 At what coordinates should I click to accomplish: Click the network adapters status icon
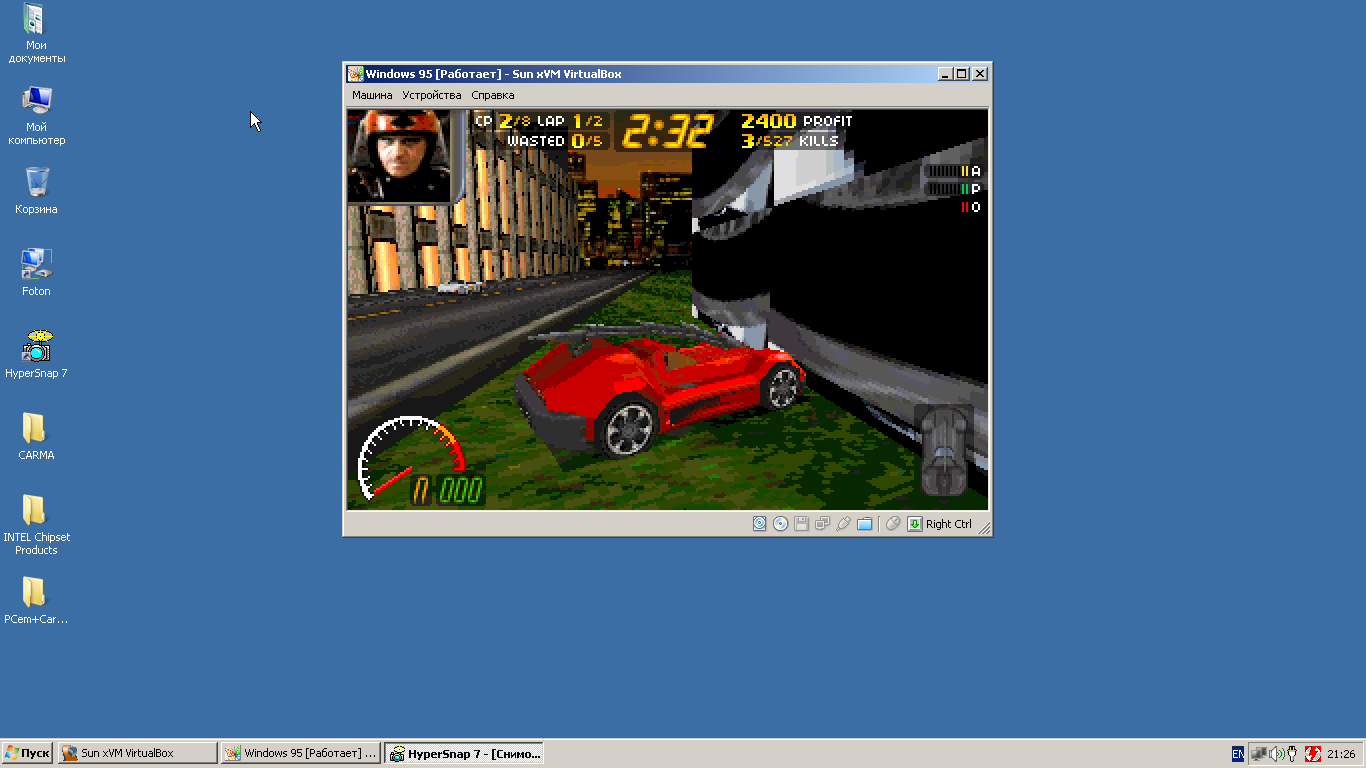coord(822,523)
